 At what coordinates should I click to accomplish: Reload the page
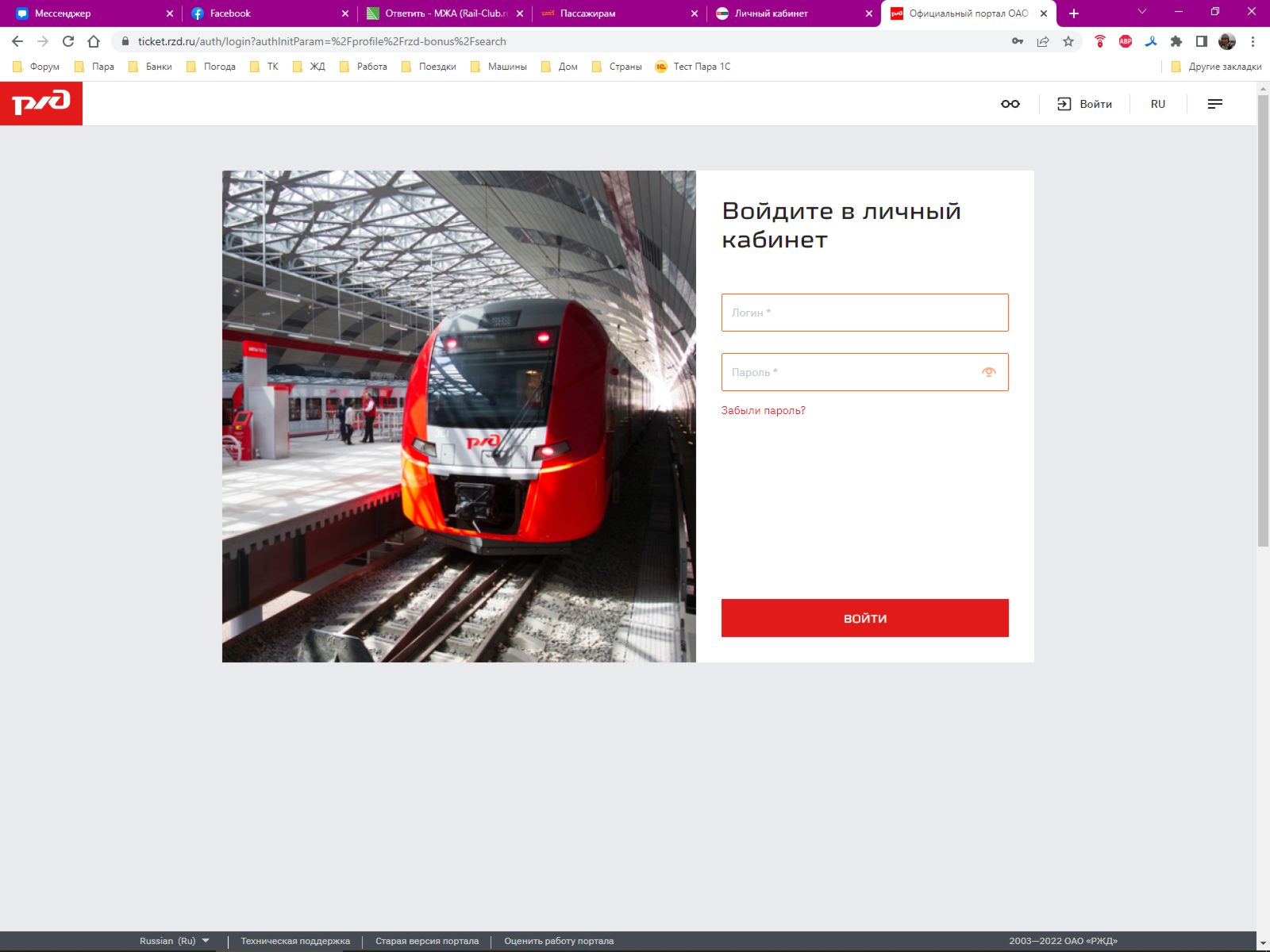68,41
